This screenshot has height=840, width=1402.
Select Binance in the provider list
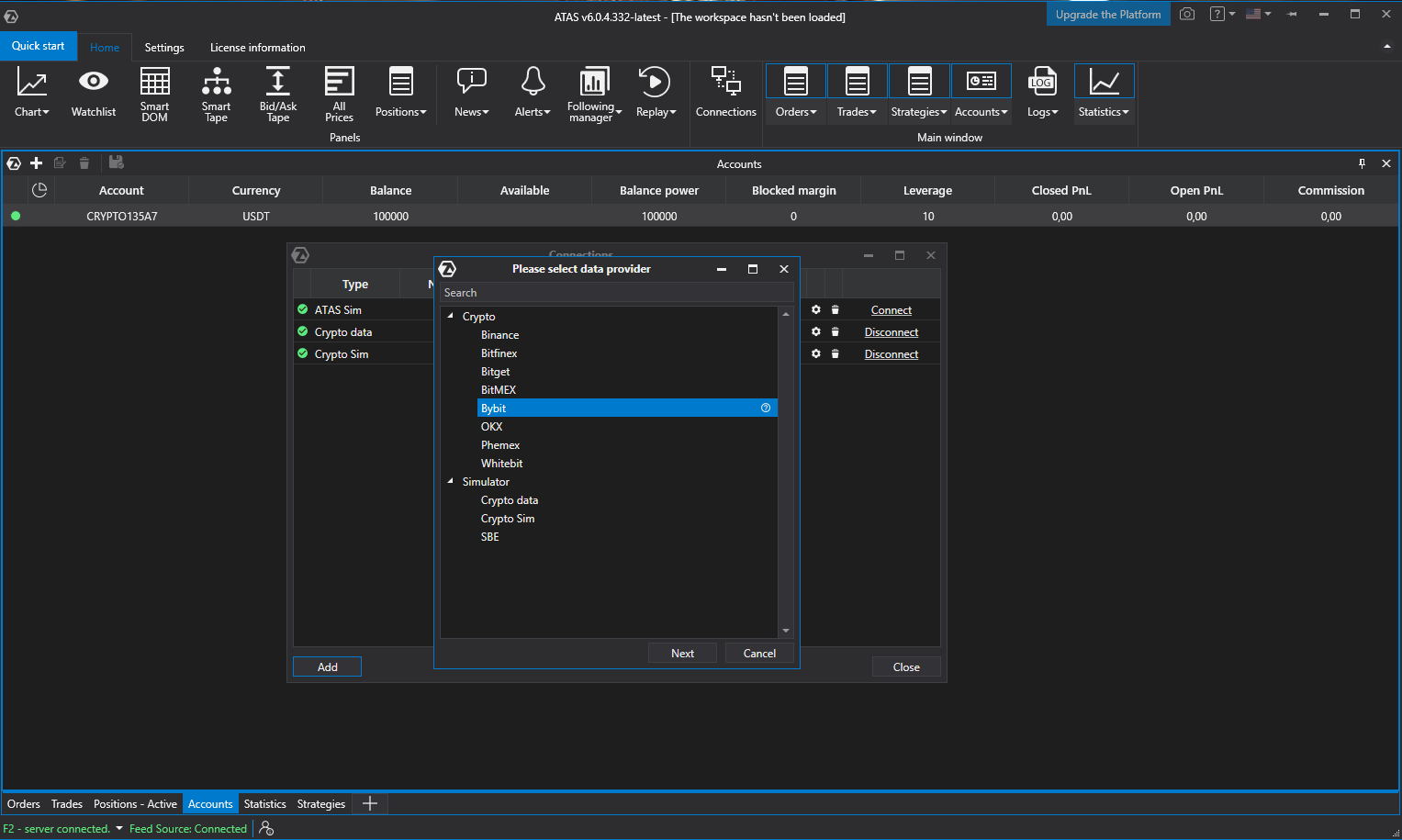click(x=500, y=335)
